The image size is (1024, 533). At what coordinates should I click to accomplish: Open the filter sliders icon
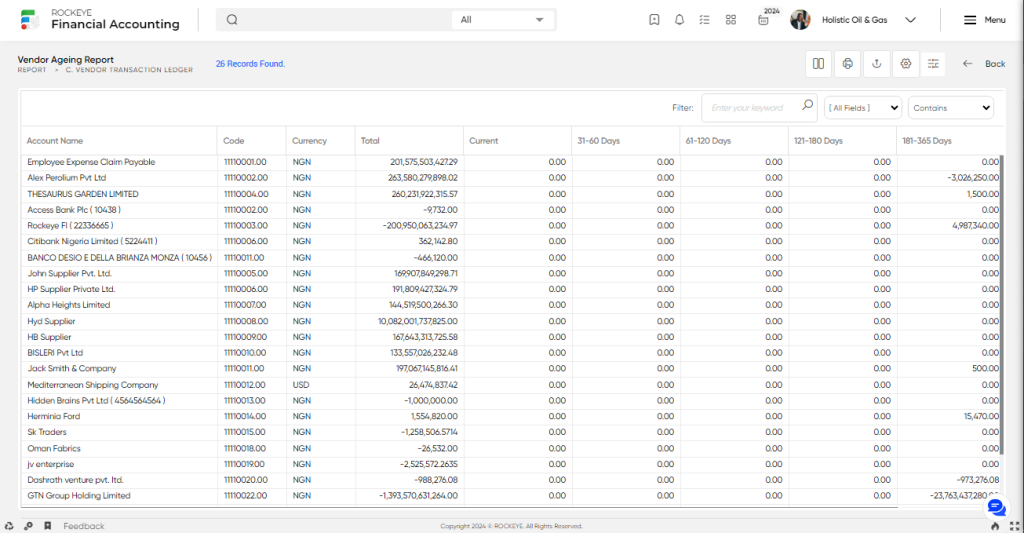pos(933,63)
